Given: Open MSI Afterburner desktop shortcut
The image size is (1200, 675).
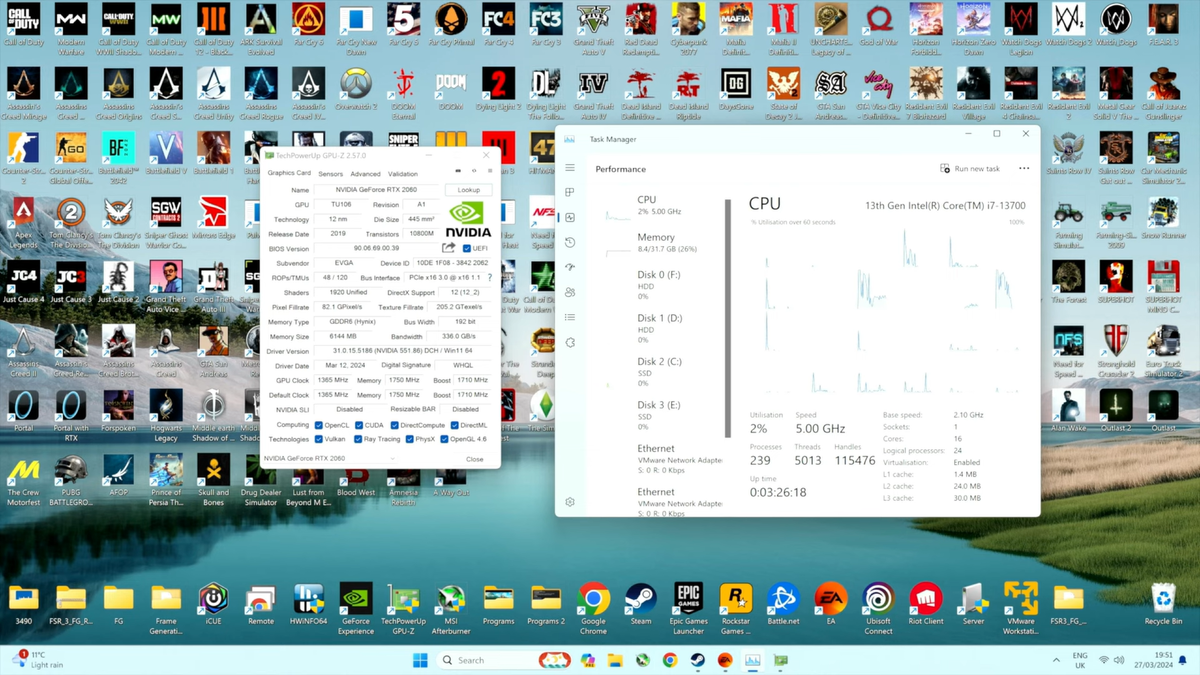Looking at the screenshot, I should tap(451, 609).
